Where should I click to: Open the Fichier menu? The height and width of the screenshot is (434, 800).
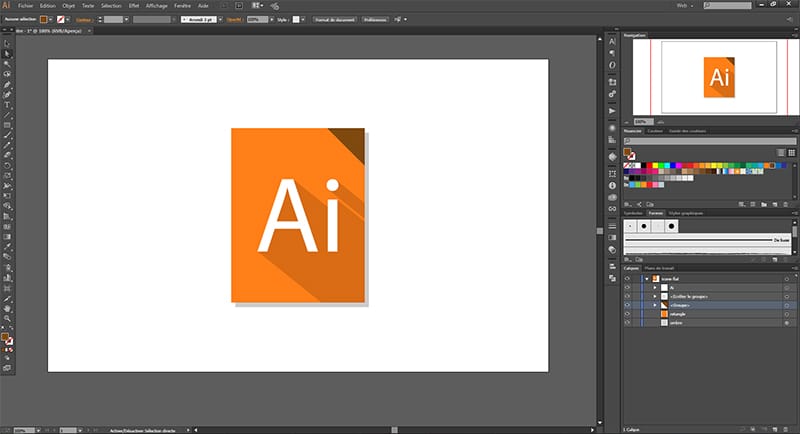click(26, 6)
